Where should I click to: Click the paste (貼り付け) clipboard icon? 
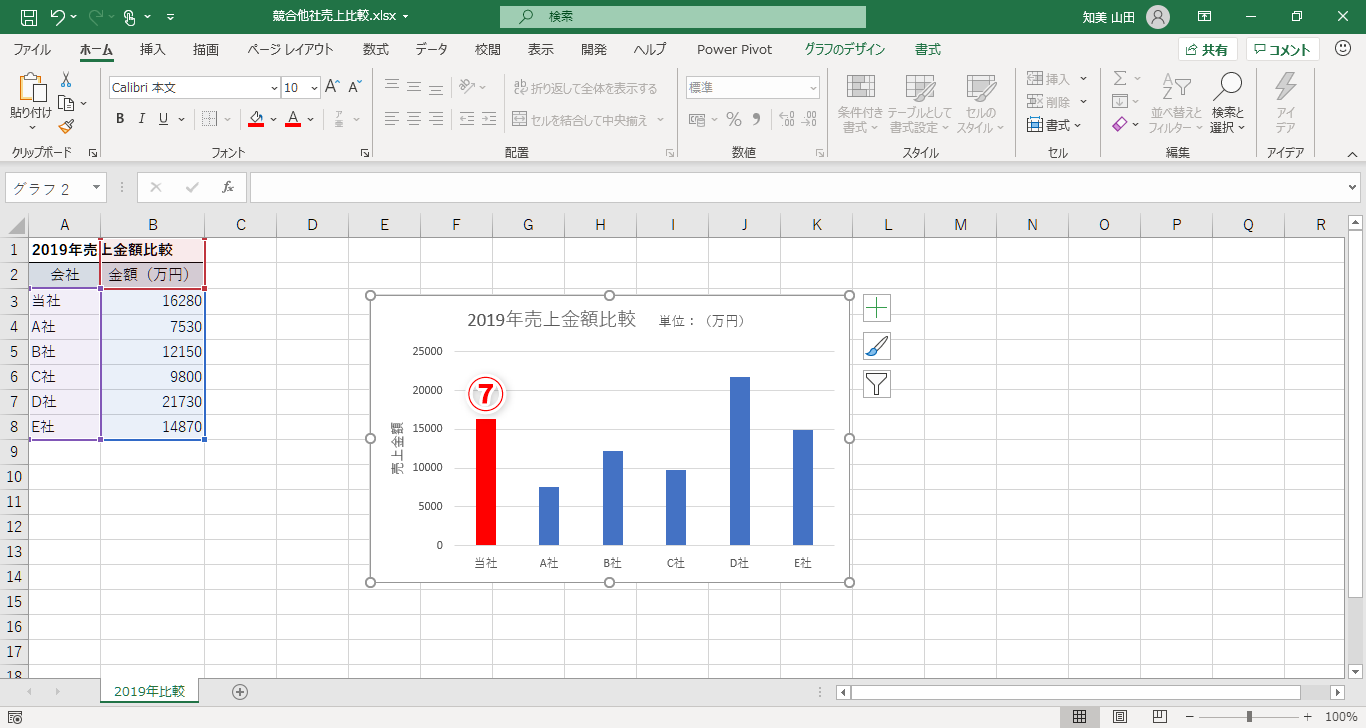click(x=31, y=89)
